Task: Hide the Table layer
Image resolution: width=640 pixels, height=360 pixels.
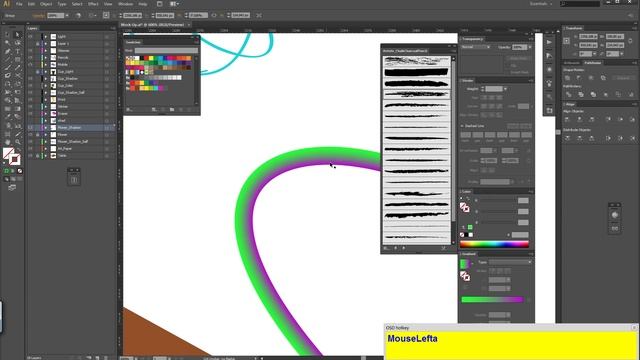Action: (31, 156)
